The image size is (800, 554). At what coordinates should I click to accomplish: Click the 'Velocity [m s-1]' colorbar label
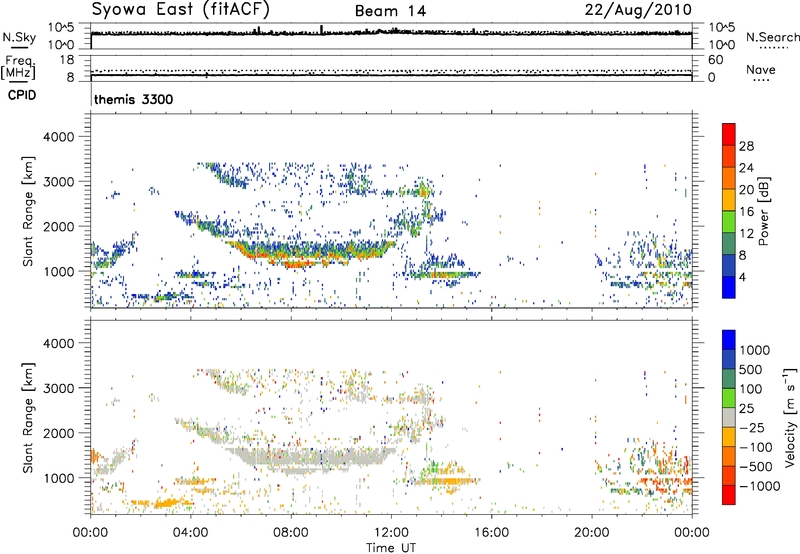(x=790, y=417)
